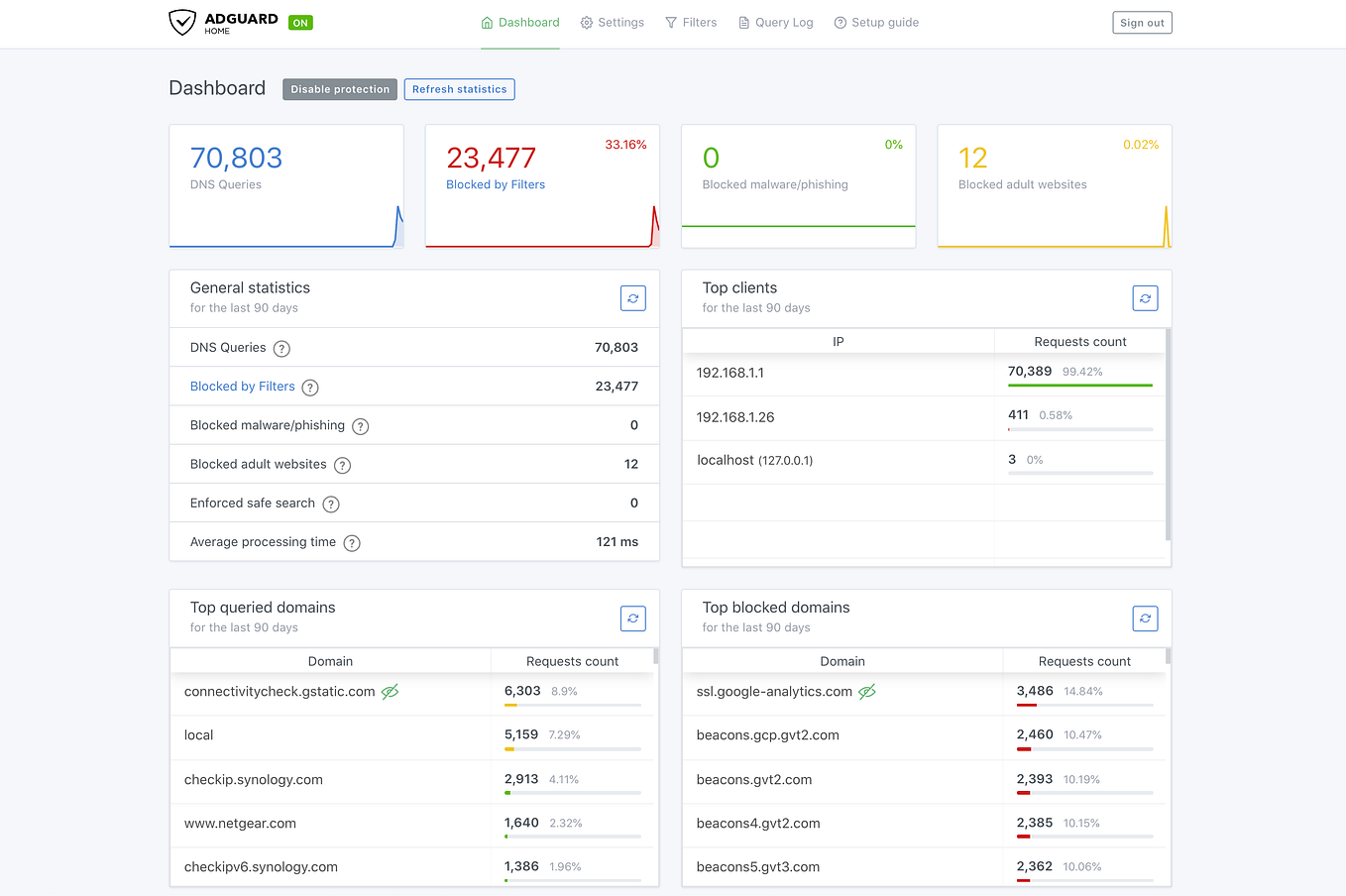Click the green ON status badge
The image size is (1346, 896).
click(300, 23)
